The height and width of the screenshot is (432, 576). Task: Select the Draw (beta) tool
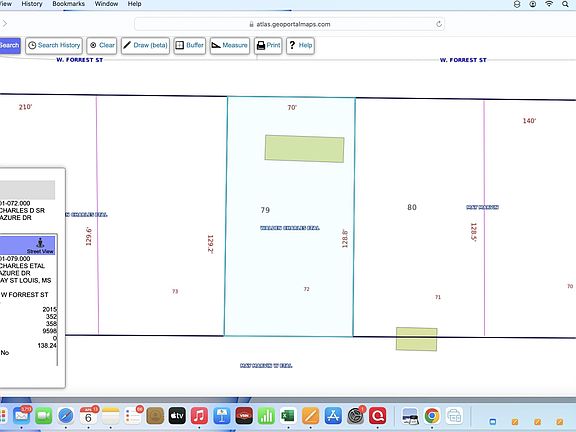click(145, 46)
